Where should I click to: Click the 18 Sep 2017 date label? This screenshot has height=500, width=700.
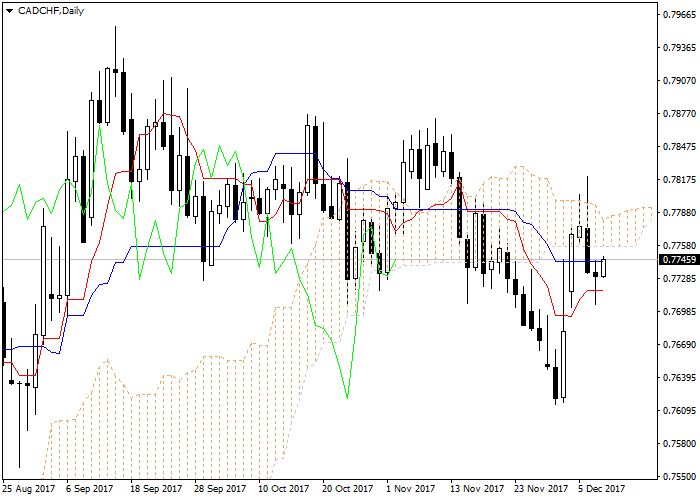[x=156, y=489]
